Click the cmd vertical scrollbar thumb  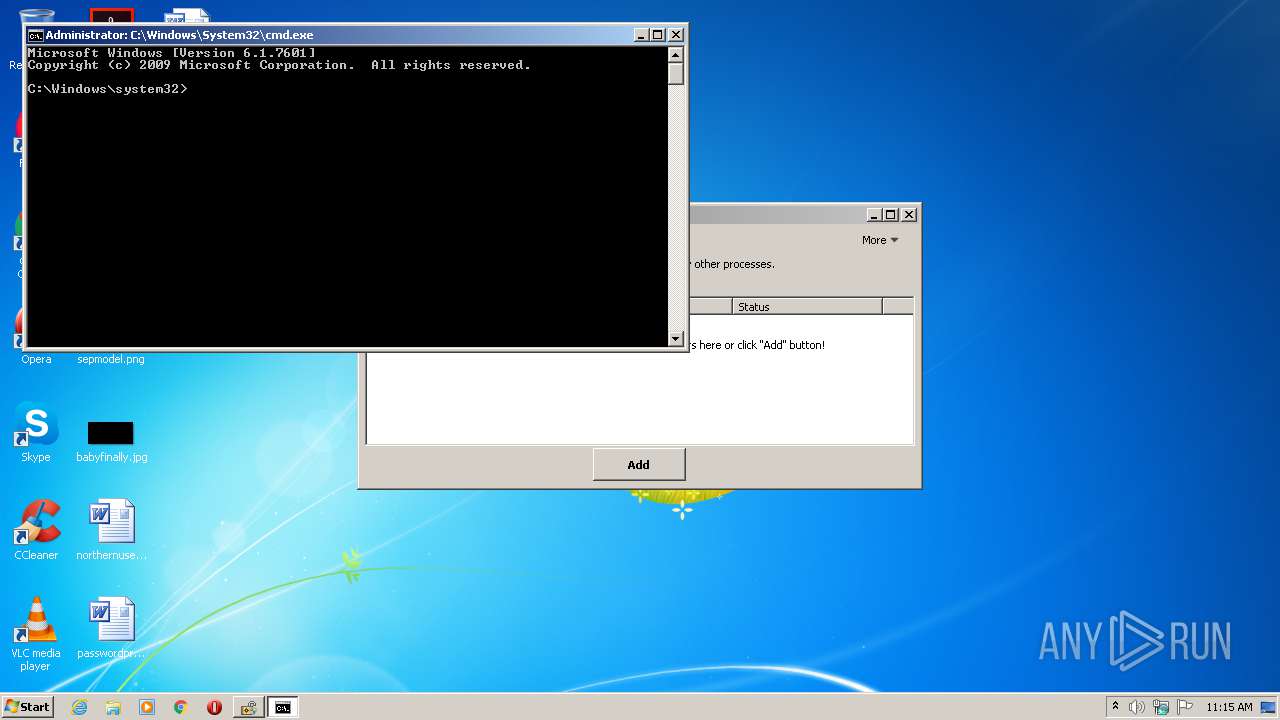point(676,74)
